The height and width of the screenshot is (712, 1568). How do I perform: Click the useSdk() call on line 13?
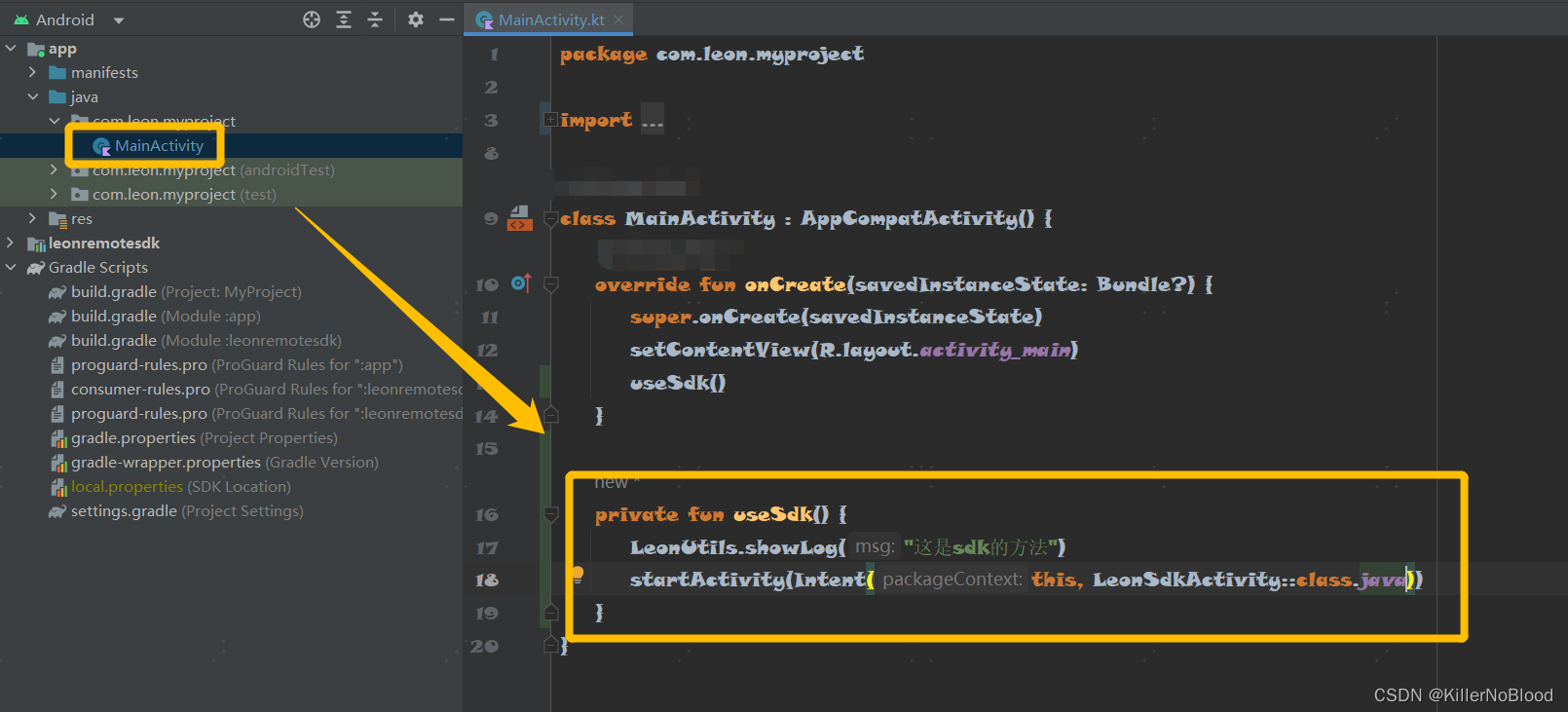tap(678, 383)
